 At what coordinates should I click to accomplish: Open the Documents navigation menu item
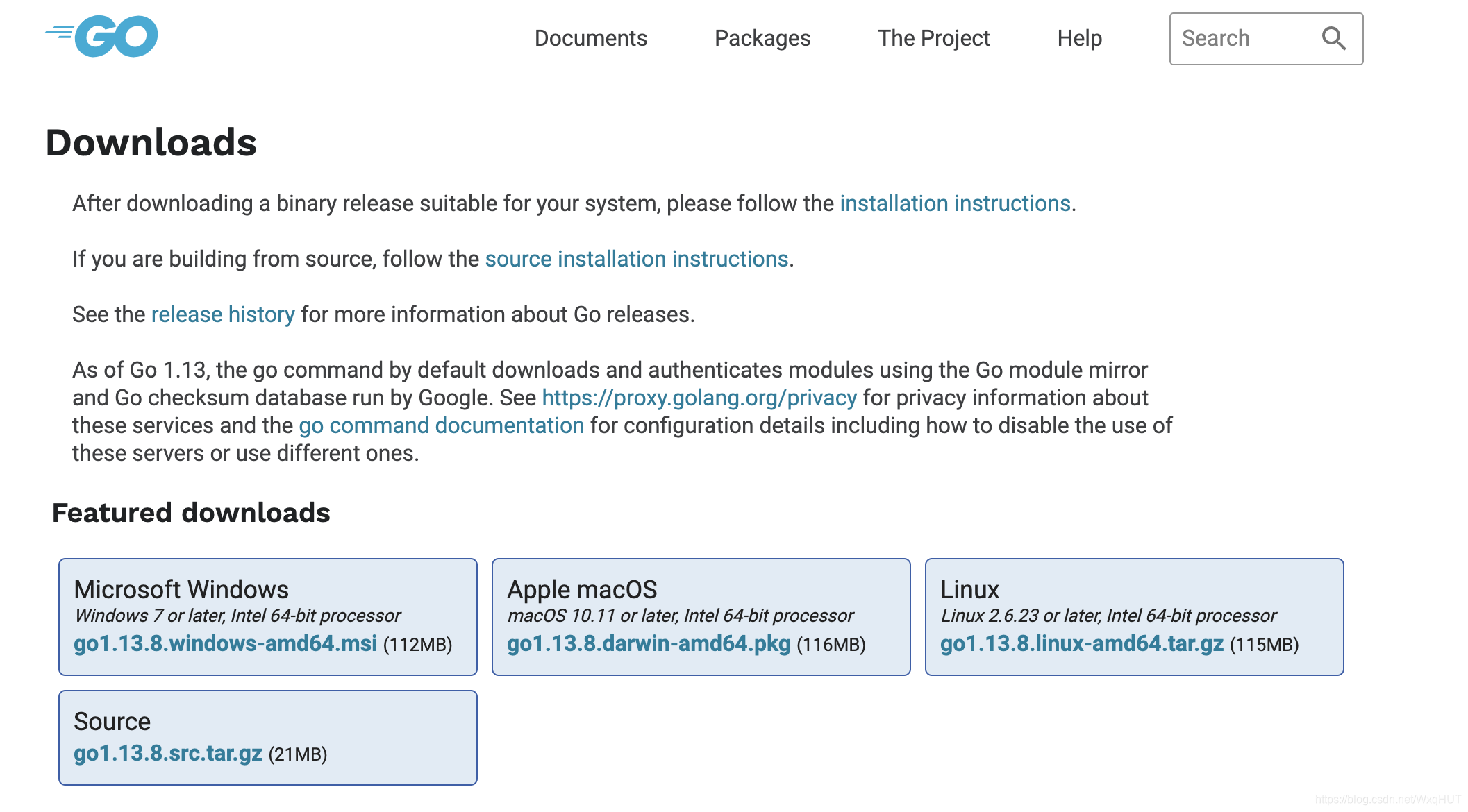590,38
